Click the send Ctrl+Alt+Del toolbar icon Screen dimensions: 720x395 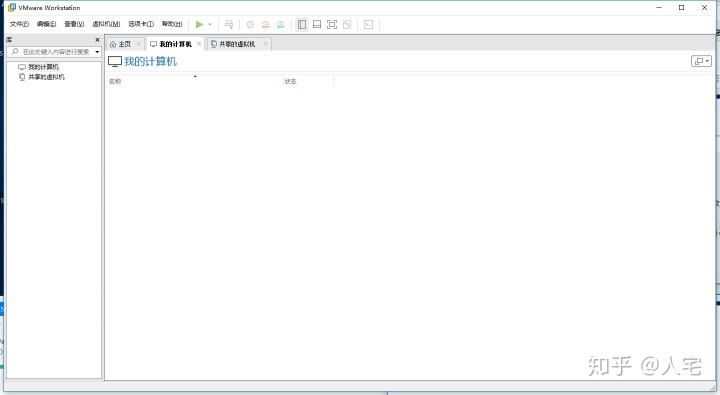click(229, 24)
